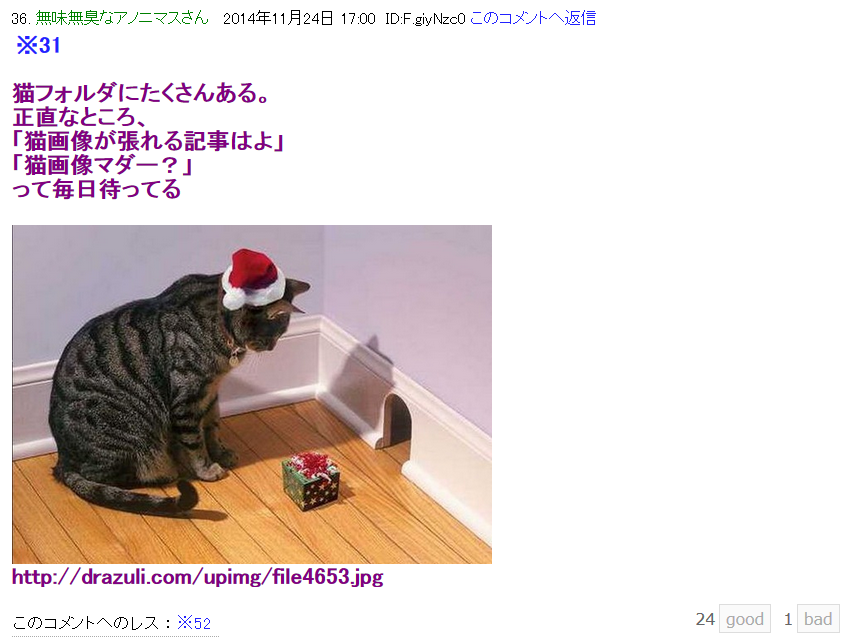847x643 pixels.
Task: Jump to response ※52
Action: click(194, 623)
